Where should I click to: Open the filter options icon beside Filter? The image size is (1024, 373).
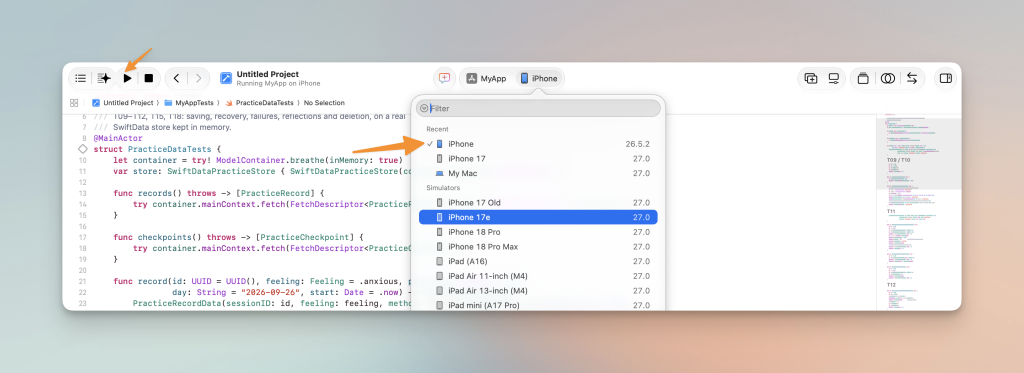pyautogui.click(x=424, y=108)
